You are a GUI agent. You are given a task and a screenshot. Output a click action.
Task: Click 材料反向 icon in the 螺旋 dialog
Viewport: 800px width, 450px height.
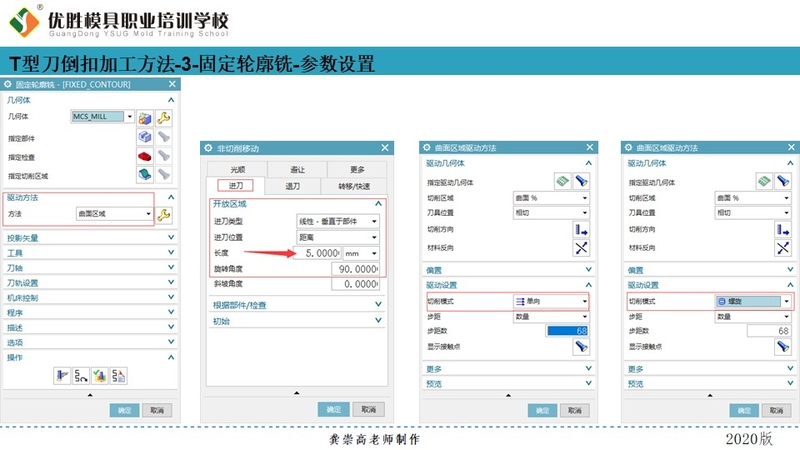pyautogui.click(x=783, y=248)
